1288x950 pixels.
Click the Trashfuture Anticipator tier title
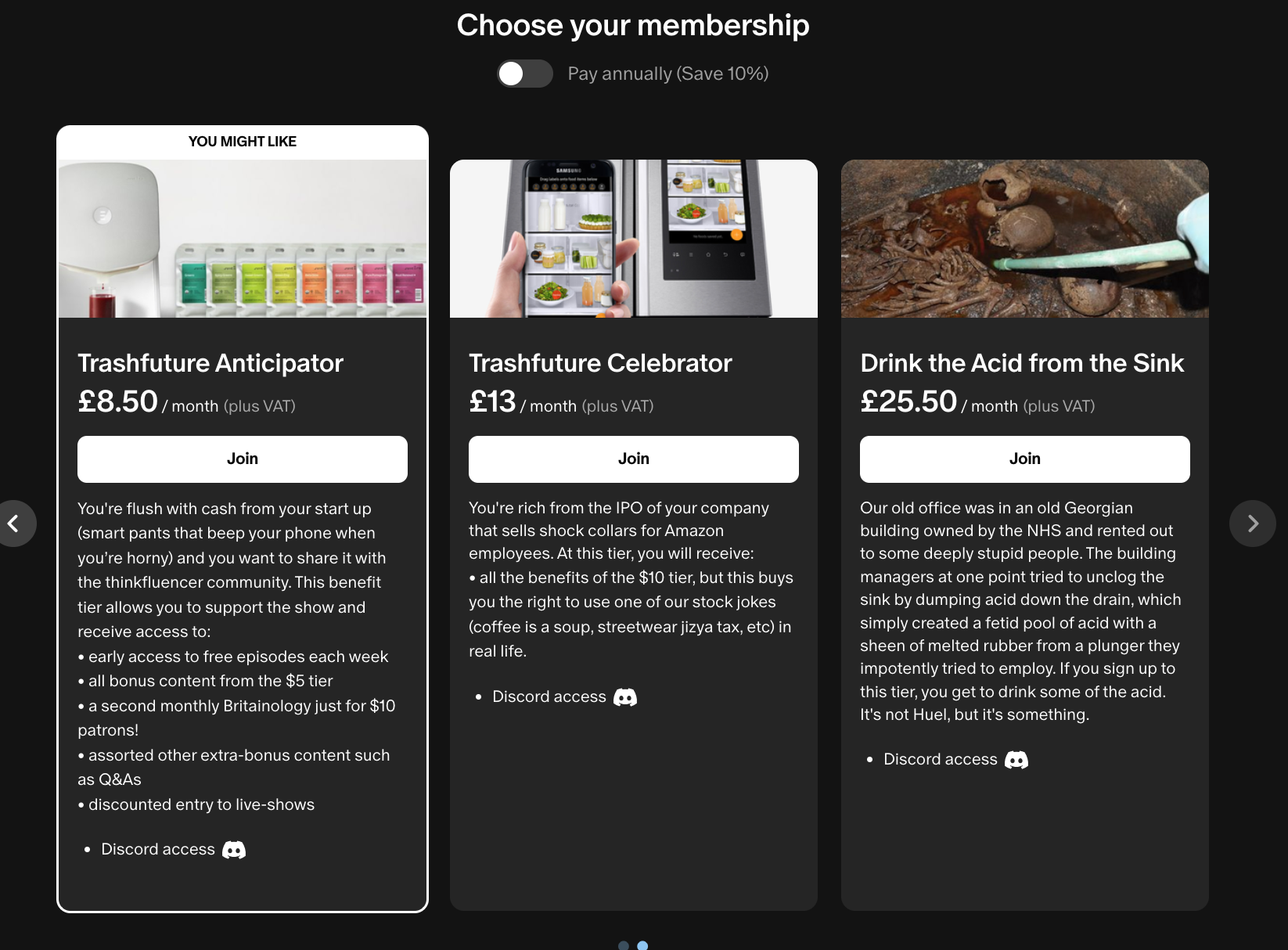click(x=210, y=363)
